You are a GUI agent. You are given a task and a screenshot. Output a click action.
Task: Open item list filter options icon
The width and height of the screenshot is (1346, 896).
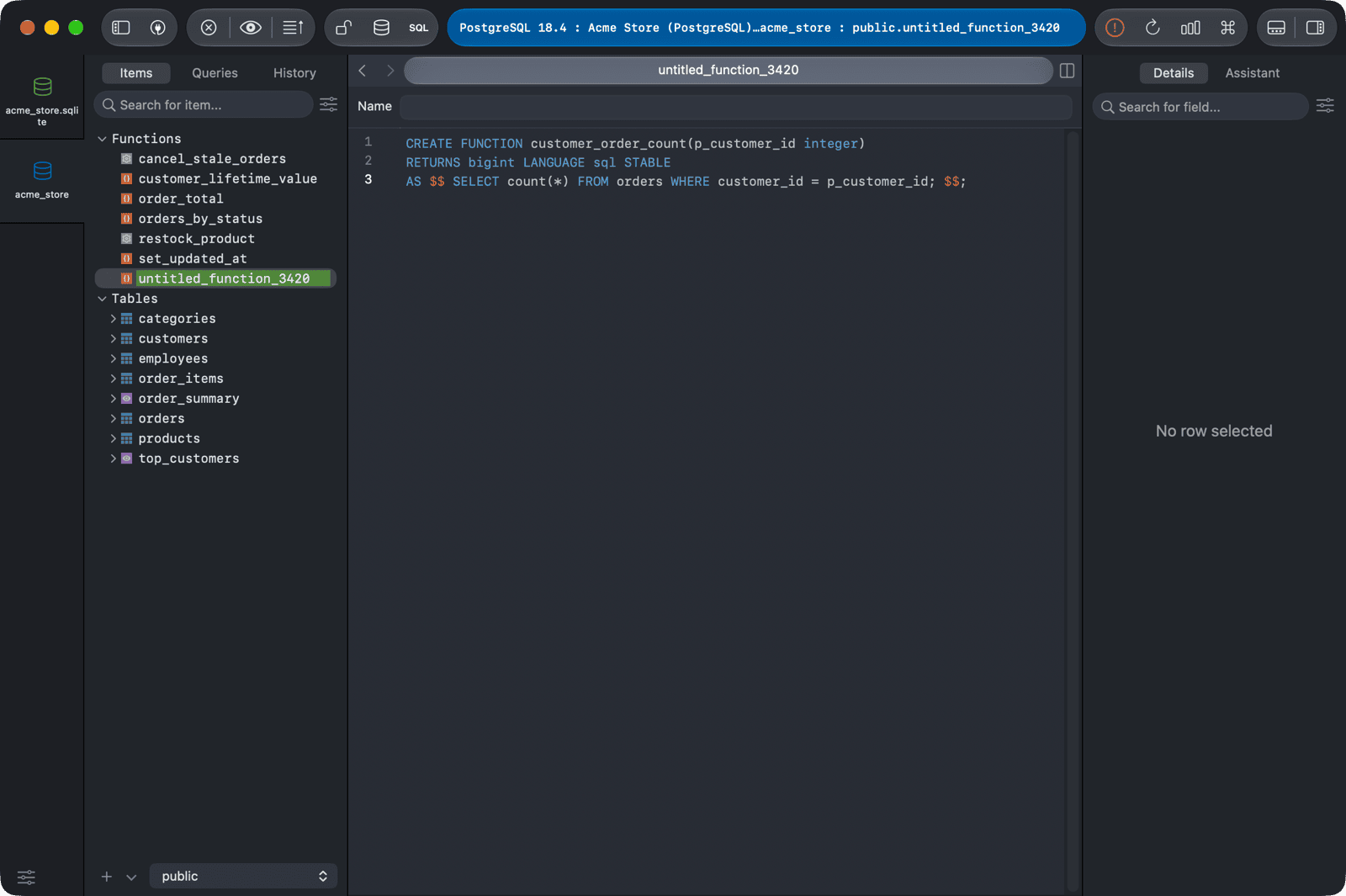329,104
